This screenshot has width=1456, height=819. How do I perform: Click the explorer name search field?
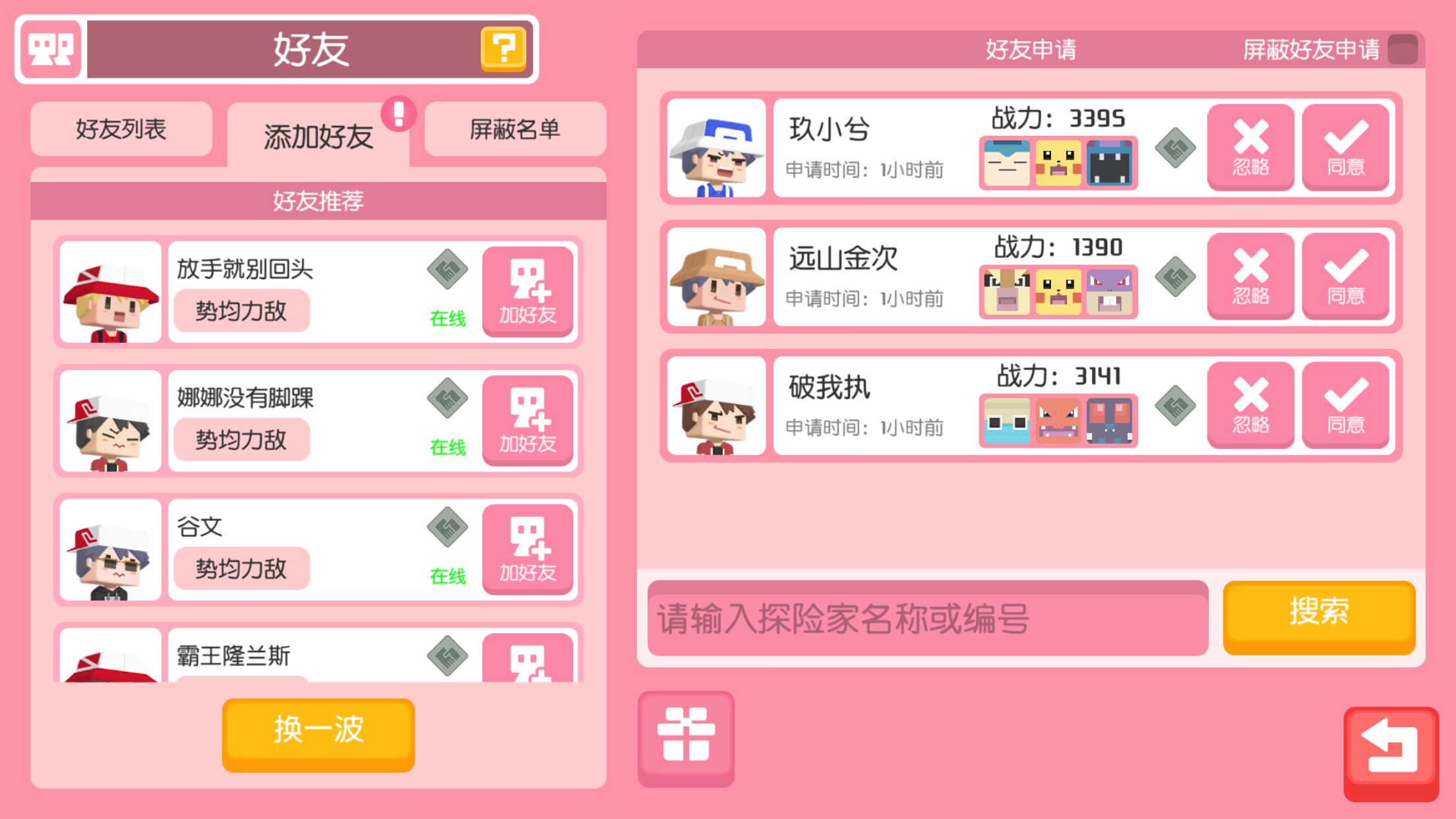pyautogui.click(x=928, y=619)
